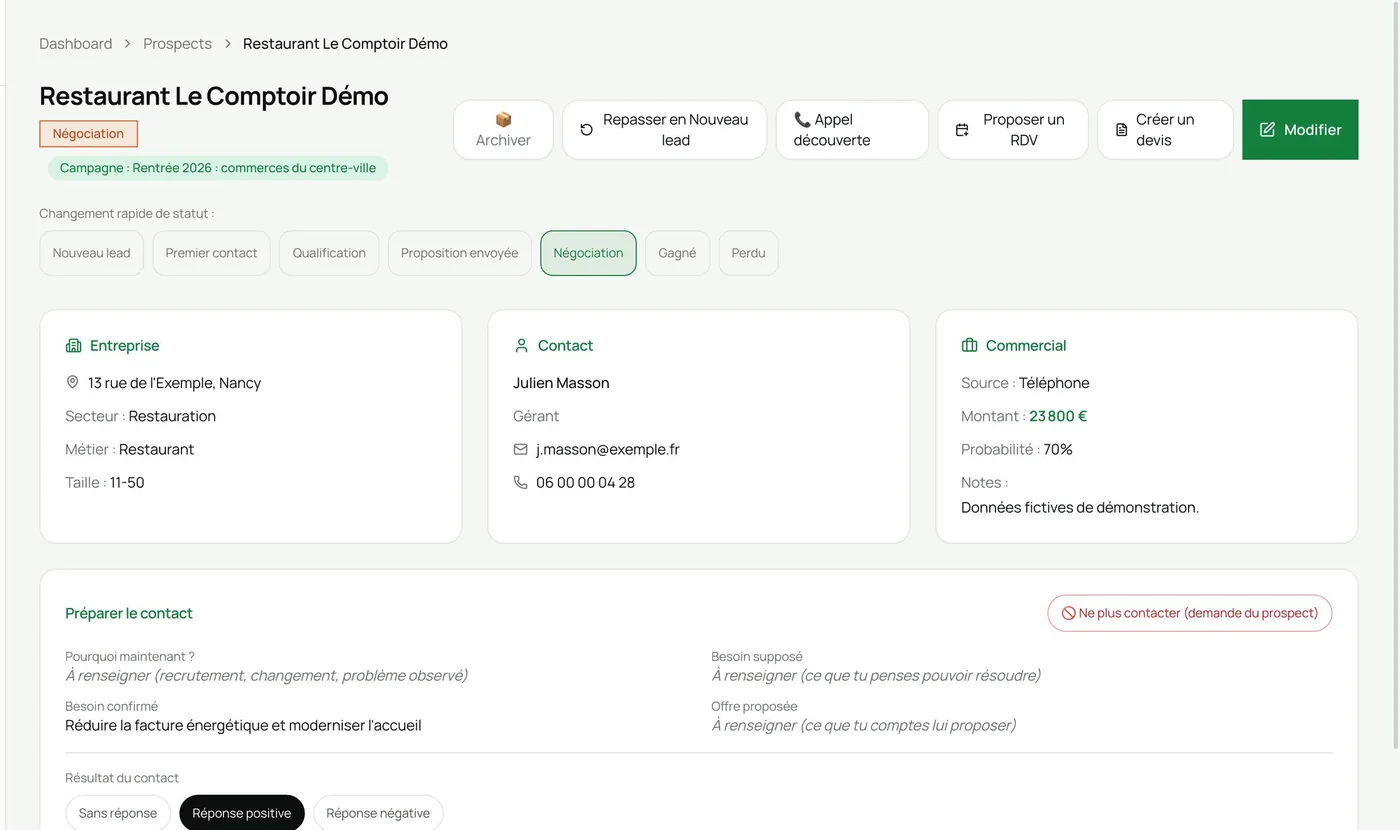Image resolution: width=1400 pixels, height=830 pixels.
Task: Open Prospects in the breadcrumb
Action: pos(178,44)
